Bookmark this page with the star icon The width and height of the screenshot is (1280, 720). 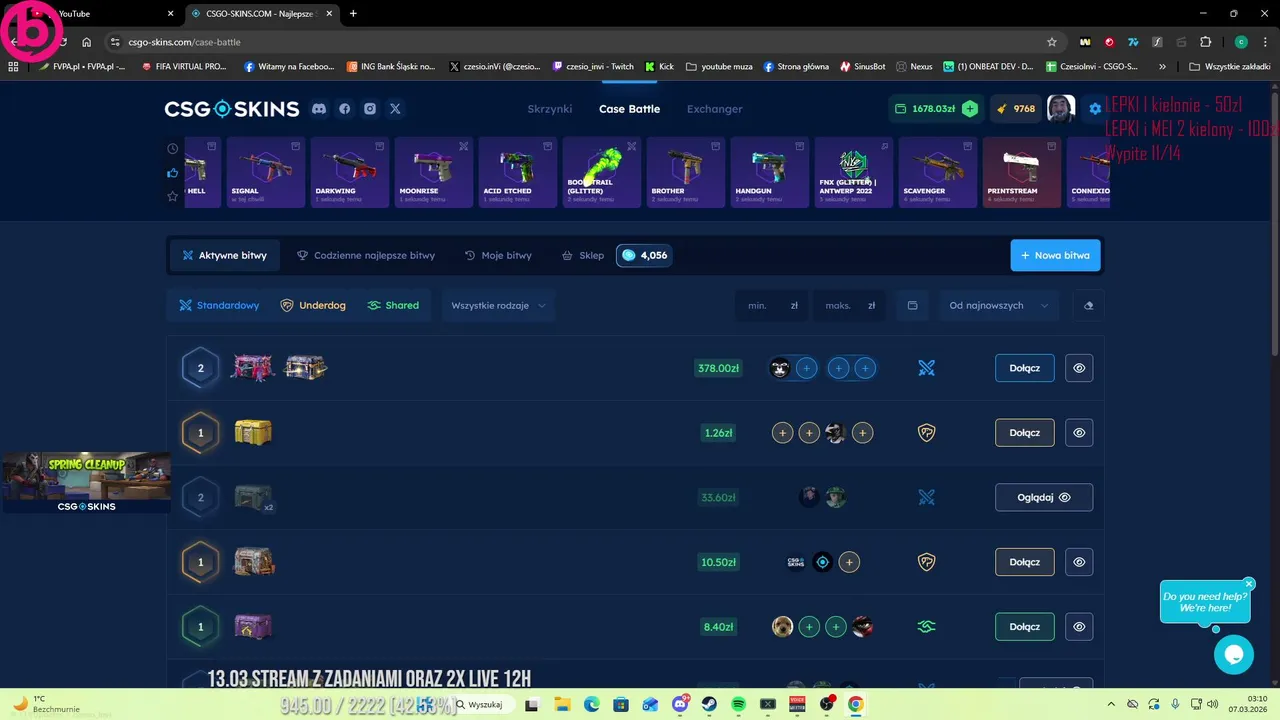(x=1052, y=42)
